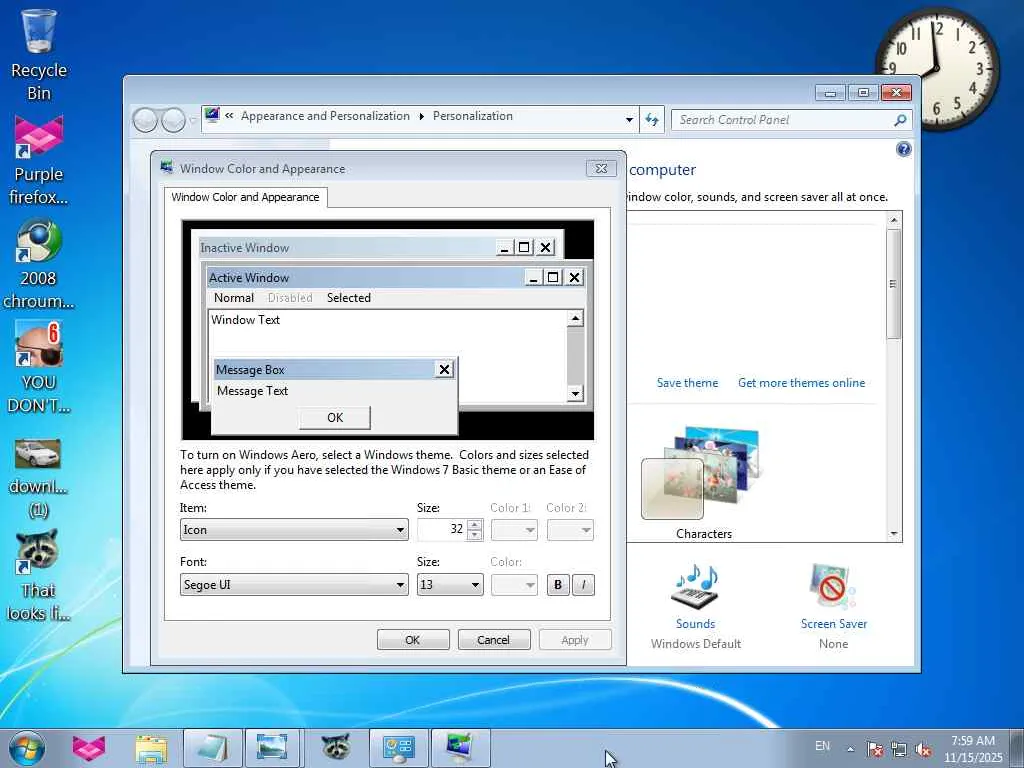Open the Item dropdown showing Icon

(x=294, y=530)
